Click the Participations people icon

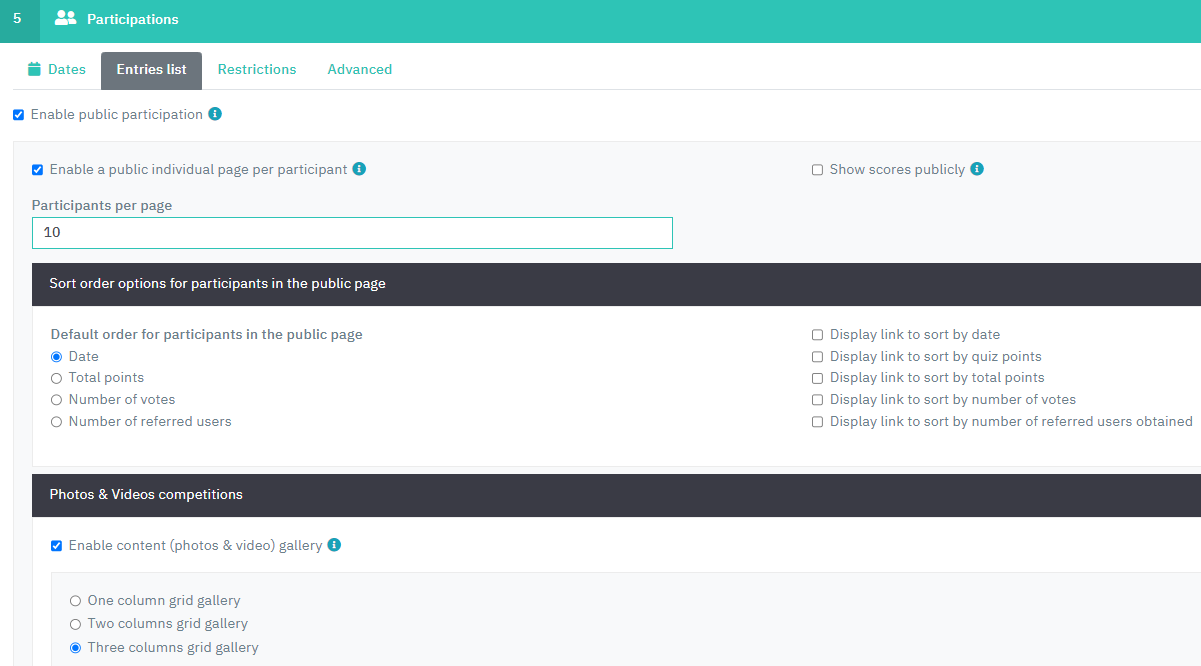point(66,18)
